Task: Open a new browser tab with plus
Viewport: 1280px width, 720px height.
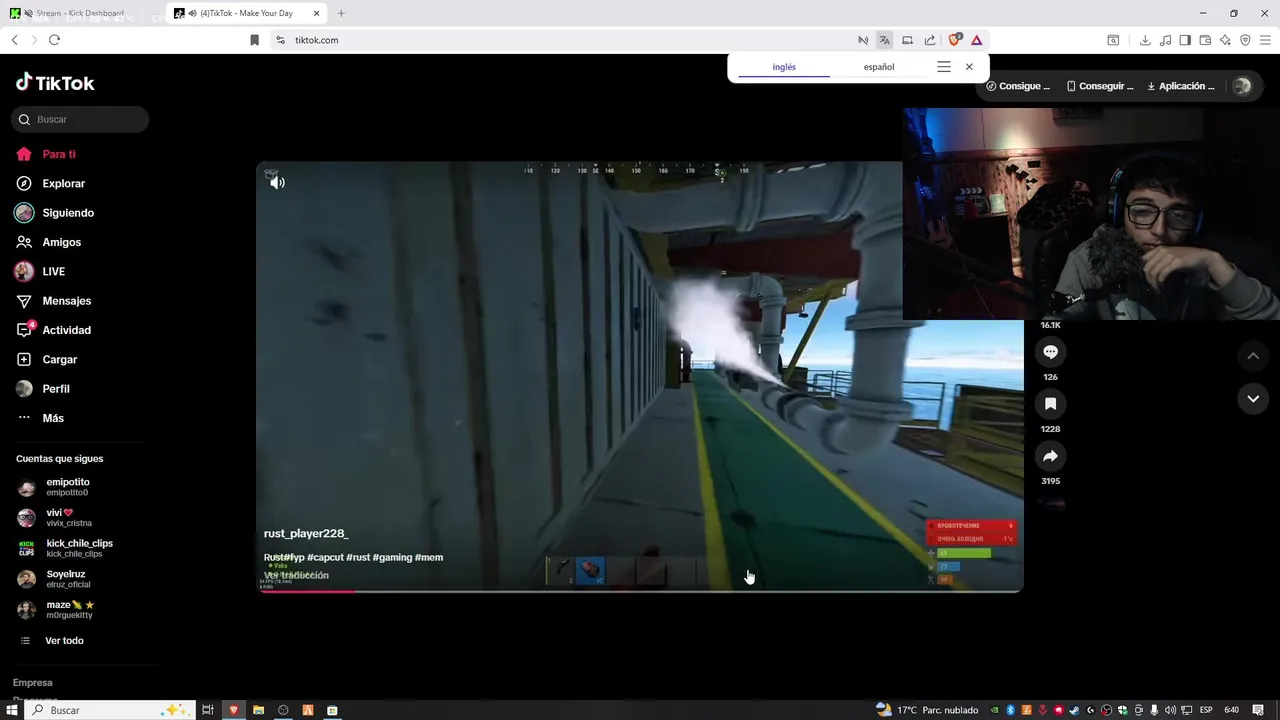Action: tap(341, 13)
